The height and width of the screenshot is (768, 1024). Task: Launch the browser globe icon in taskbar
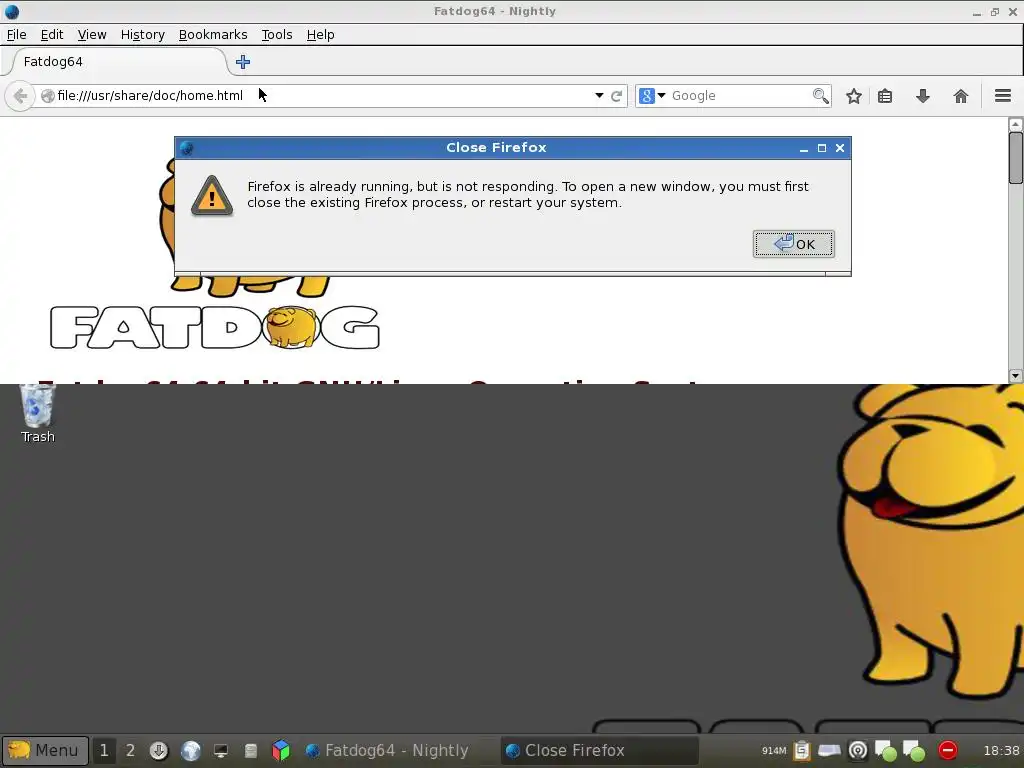pos(191,750)
